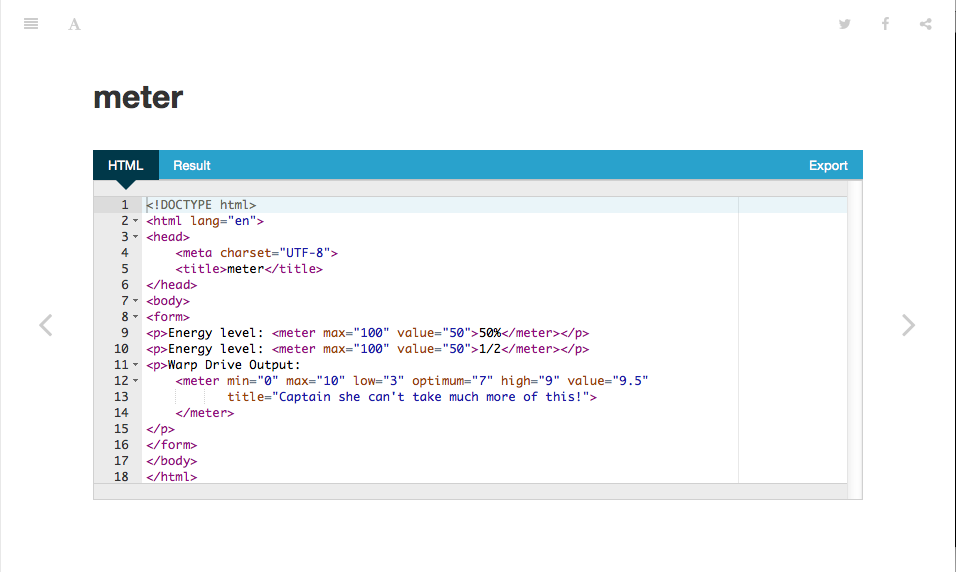Image resolution: width=956 pixels, height=572 pixels.
Task: Open the general share icon
Action: [926, 24]
